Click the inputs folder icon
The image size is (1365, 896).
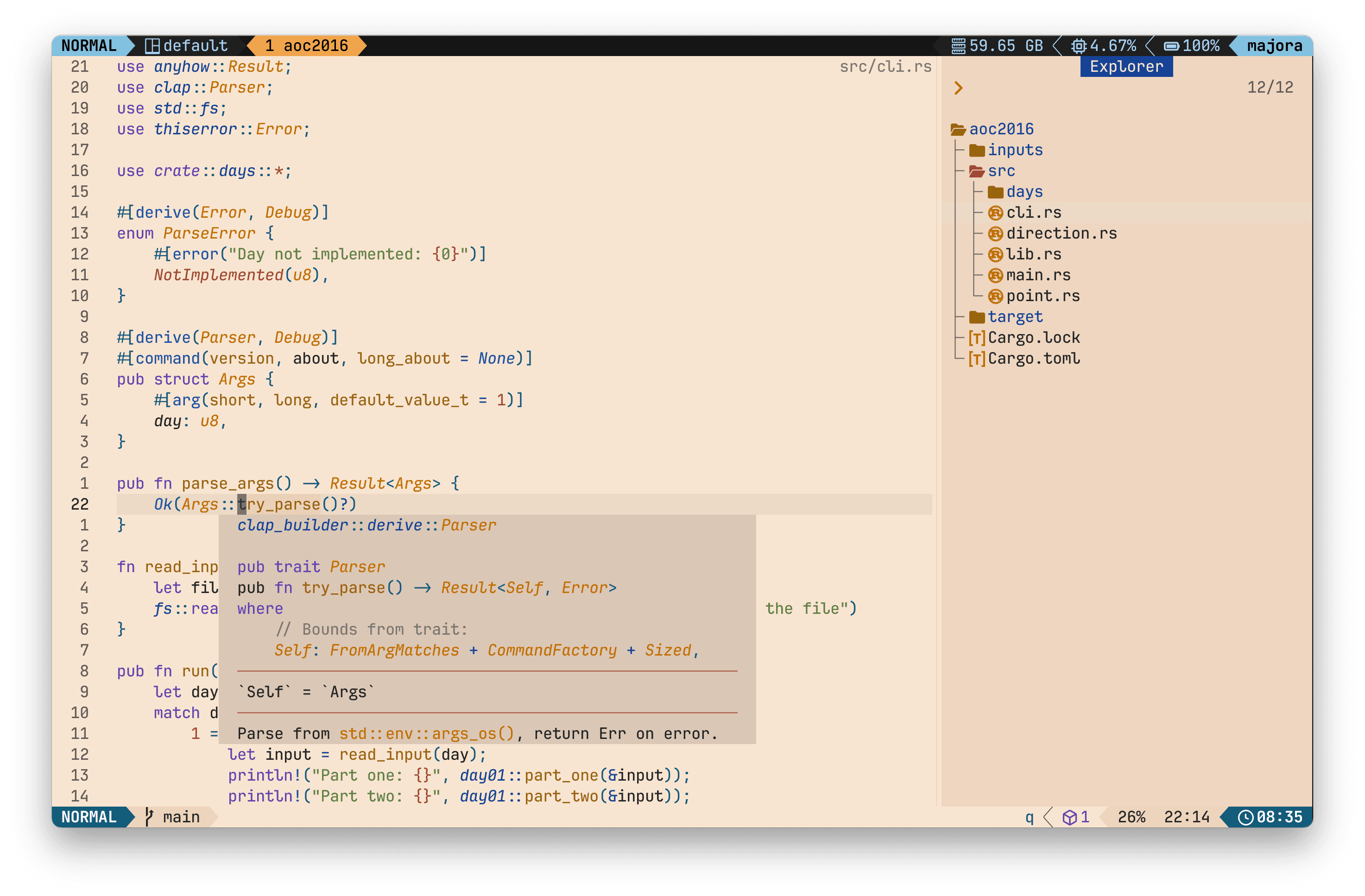click(x=977, y=150)
